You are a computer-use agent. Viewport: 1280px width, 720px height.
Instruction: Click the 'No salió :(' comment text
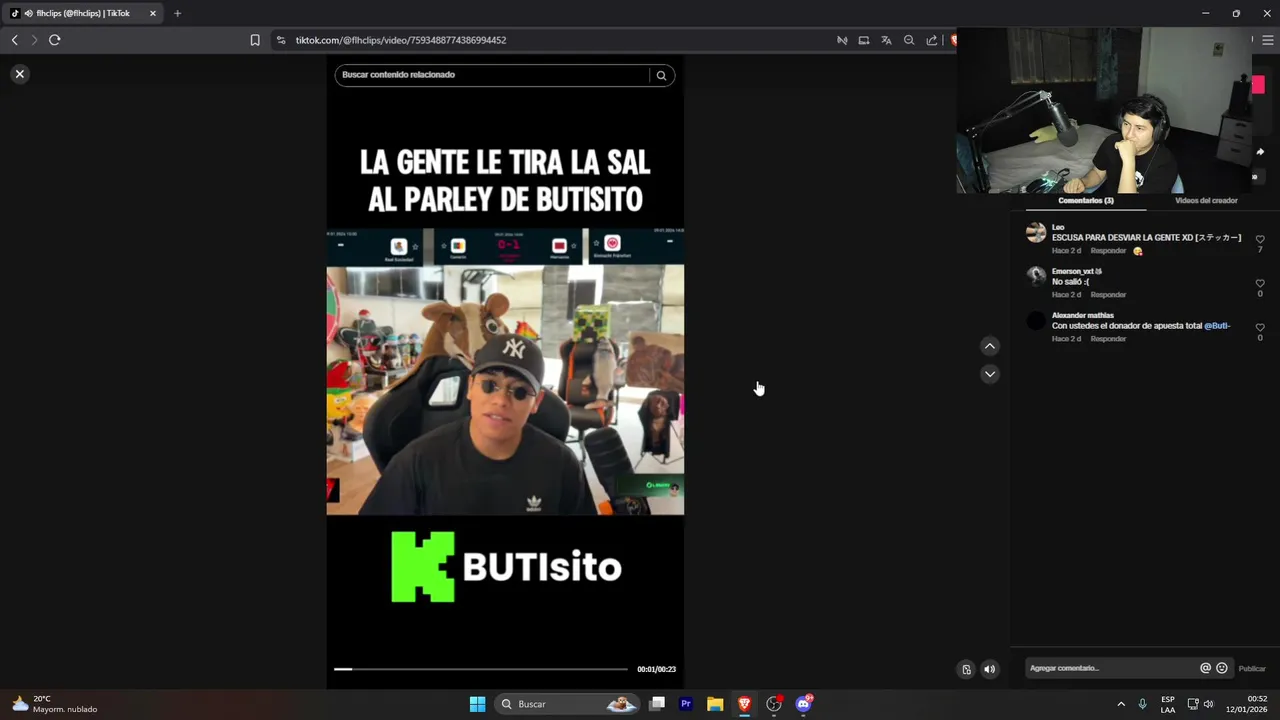1070,282
